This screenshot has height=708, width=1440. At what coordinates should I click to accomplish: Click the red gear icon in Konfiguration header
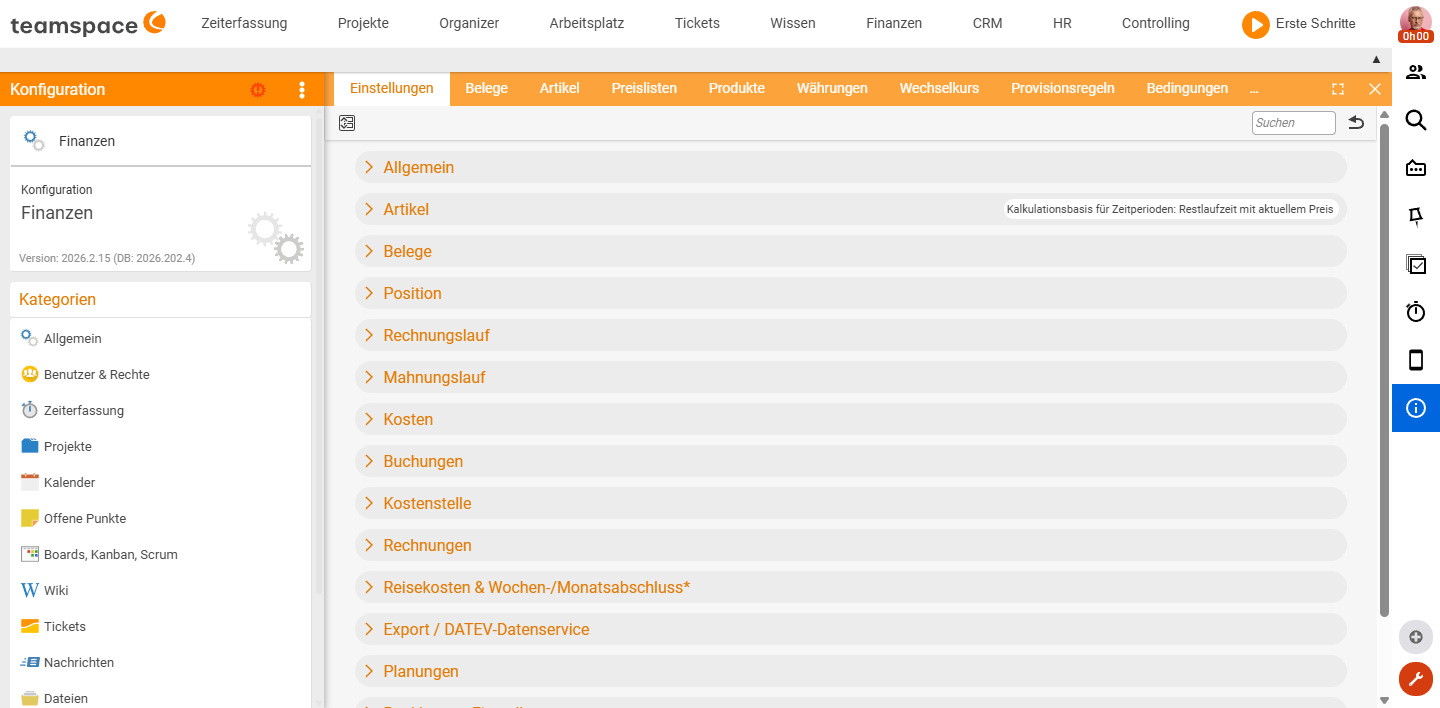pyautogui.click(x=258, y=89)
